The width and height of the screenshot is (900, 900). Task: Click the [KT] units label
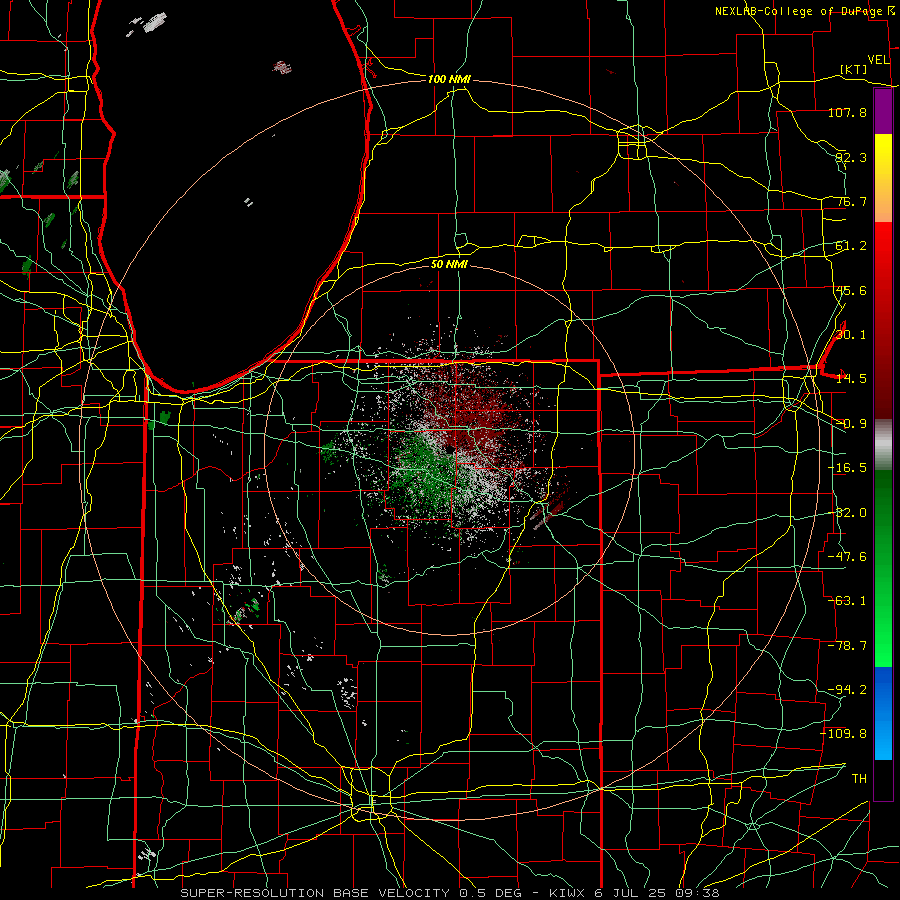click(853, 69)
